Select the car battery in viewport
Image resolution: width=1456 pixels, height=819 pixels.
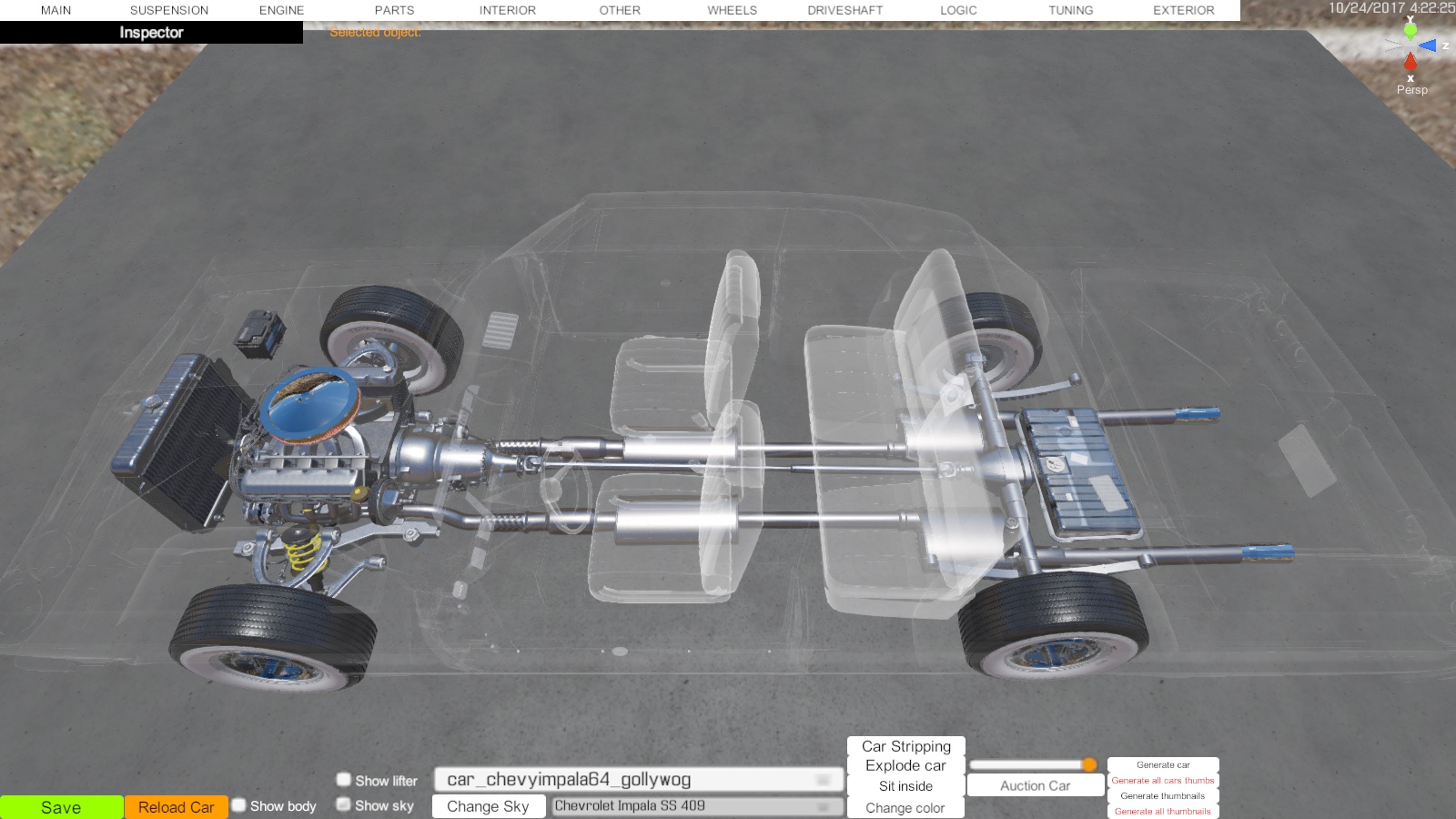tap(259, 333)
